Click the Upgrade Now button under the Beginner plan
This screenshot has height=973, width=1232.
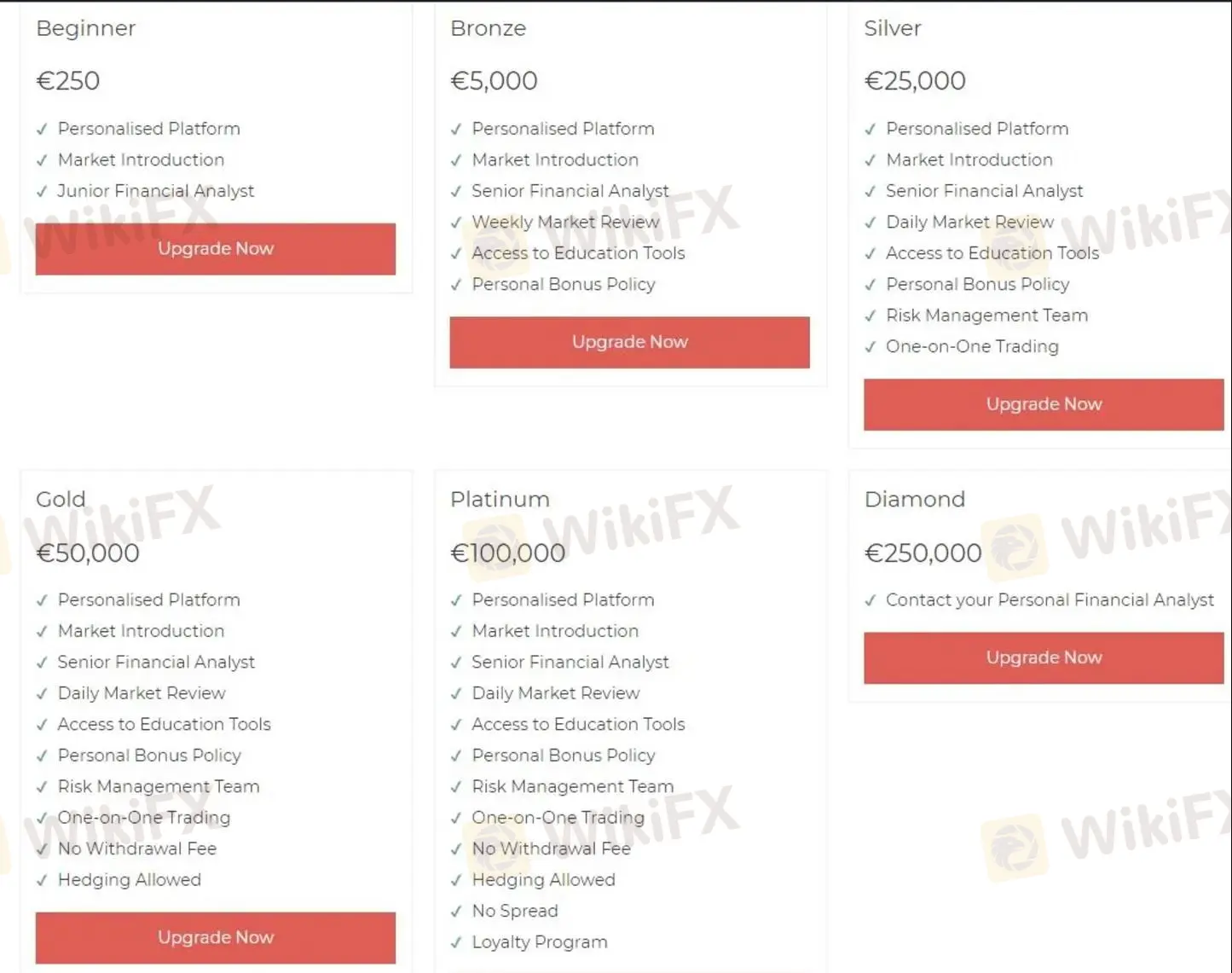(x=215, y=249)
